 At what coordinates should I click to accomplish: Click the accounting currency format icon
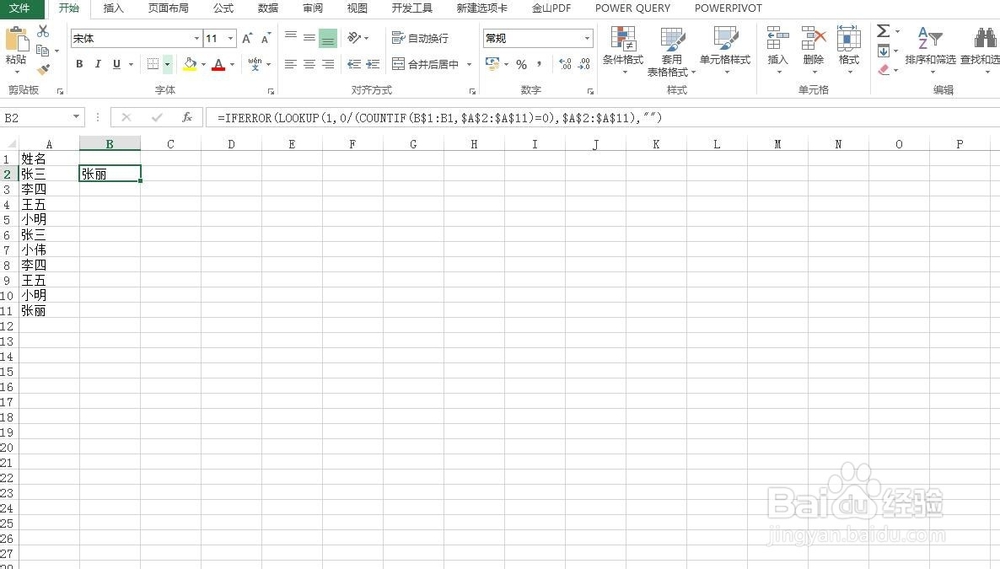[x=492, y=64]
